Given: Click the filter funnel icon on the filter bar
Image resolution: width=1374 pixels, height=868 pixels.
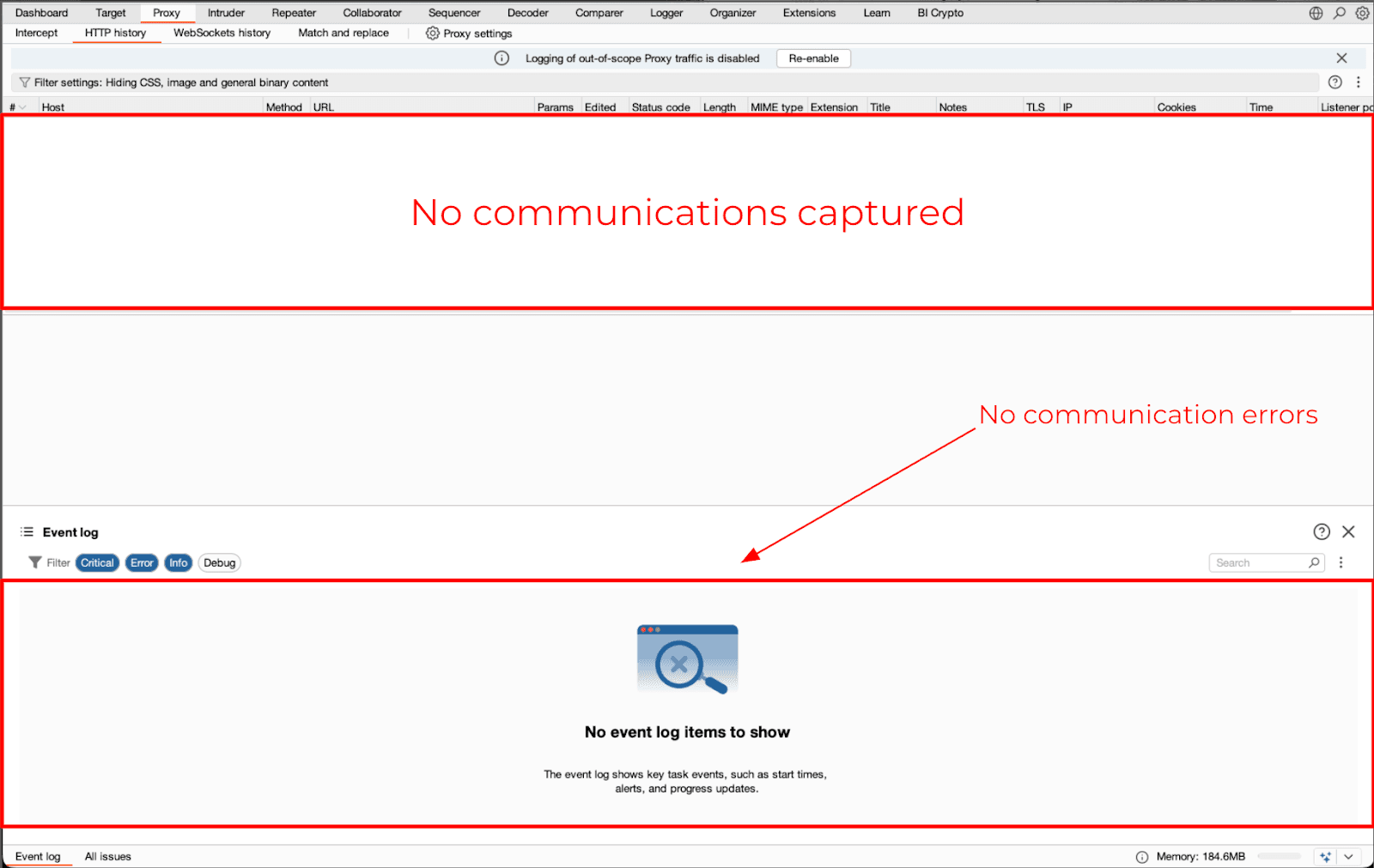Looking at the screenshot, I should pos(25,82).
